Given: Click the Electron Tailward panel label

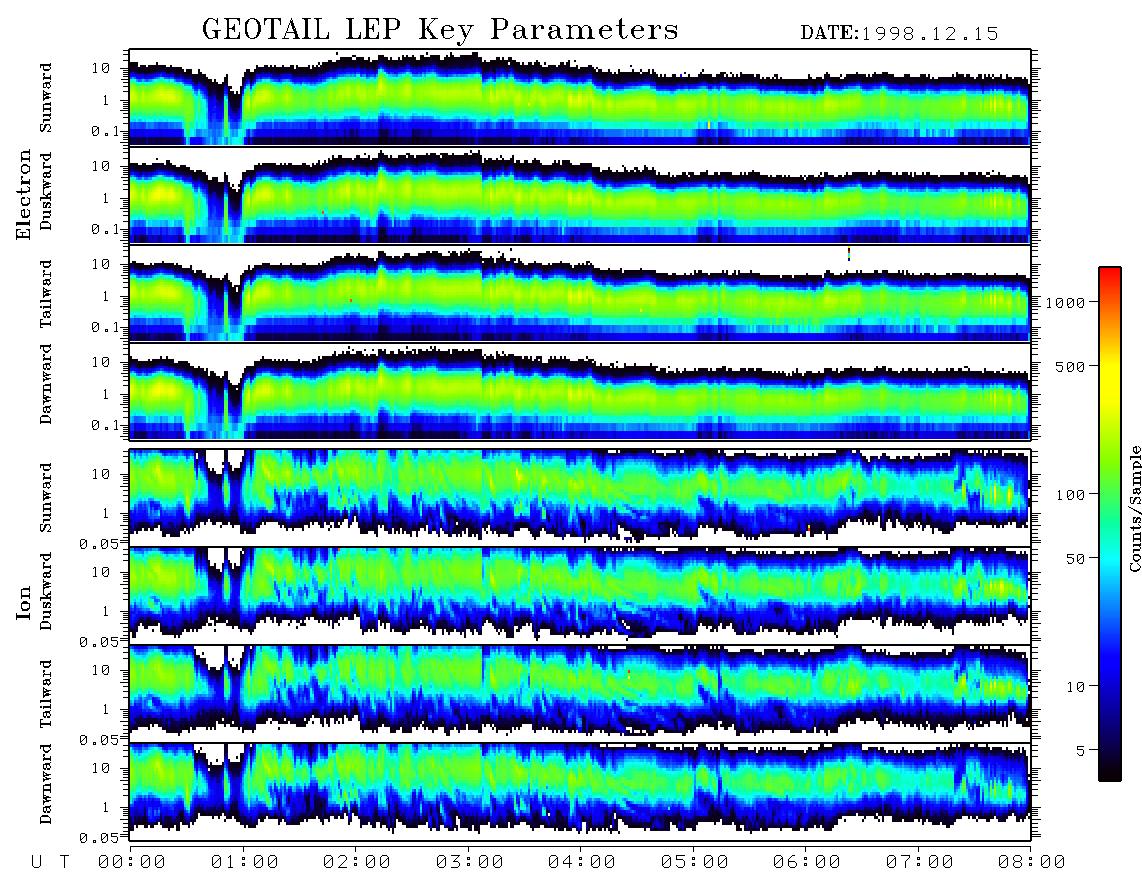Looking at the screenshot, I should (x=46, y=294).
